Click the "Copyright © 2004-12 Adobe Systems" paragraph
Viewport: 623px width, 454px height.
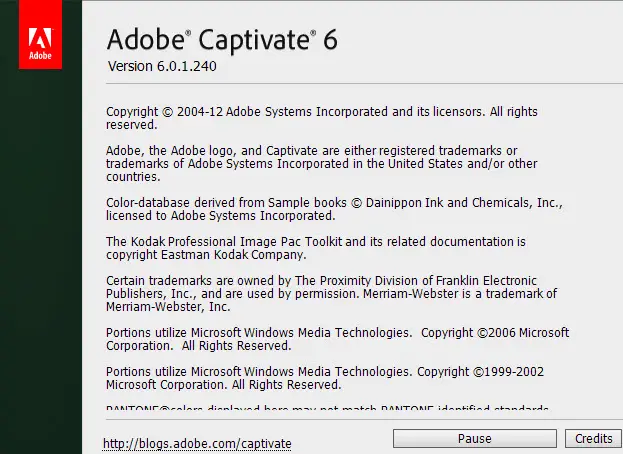tap(321, 118)
